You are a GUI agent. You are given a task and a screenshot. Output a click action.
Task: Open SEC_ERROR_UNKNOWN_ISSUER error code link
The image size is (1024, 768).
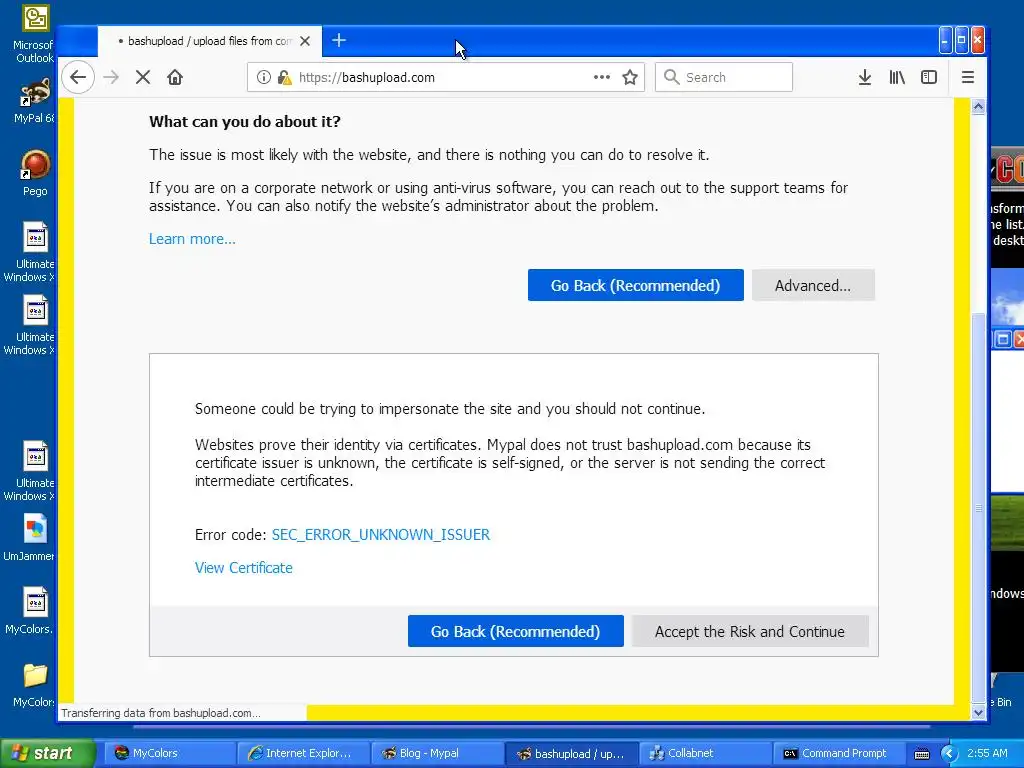381,535
